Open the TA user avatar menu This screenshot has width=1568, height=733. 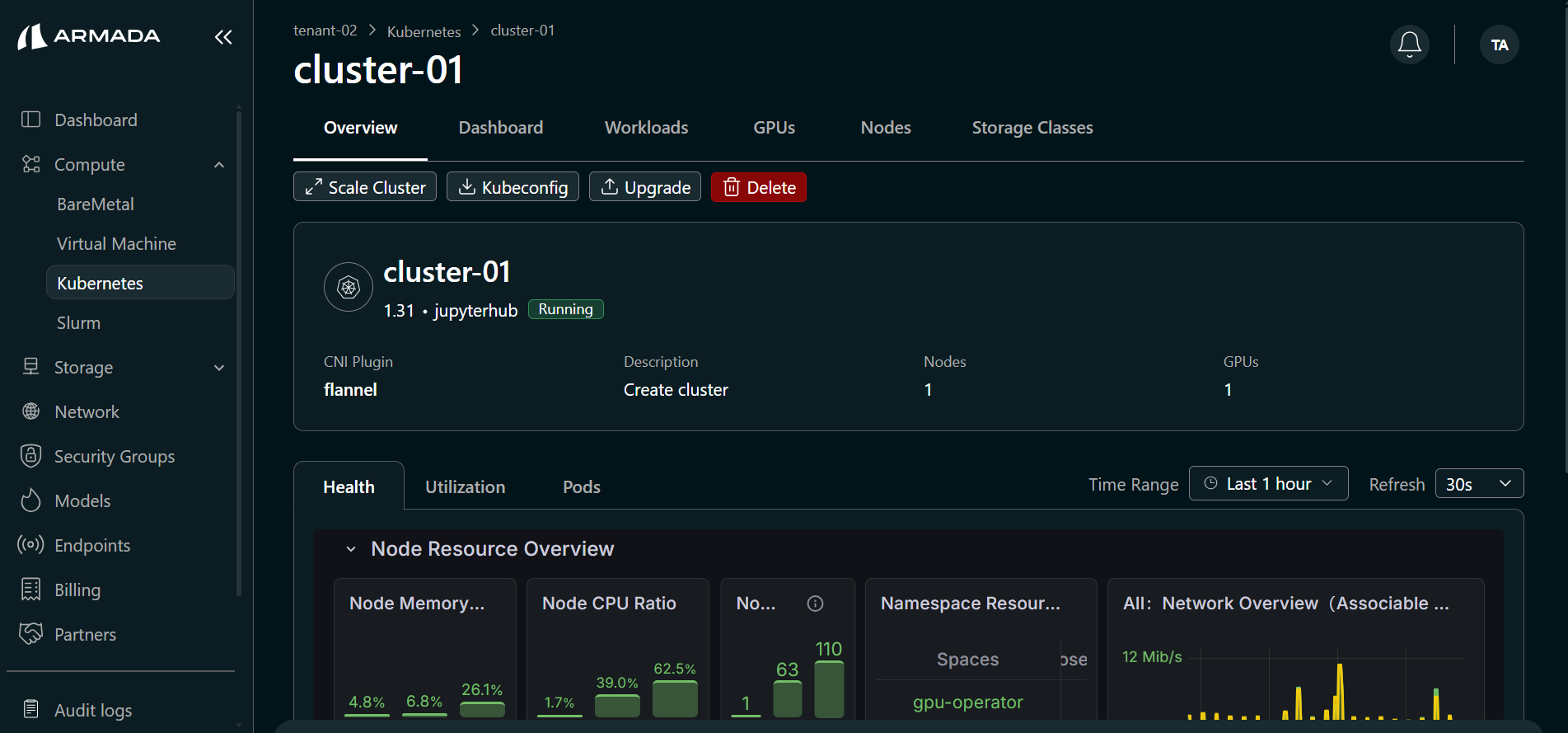coord(1500,45)
